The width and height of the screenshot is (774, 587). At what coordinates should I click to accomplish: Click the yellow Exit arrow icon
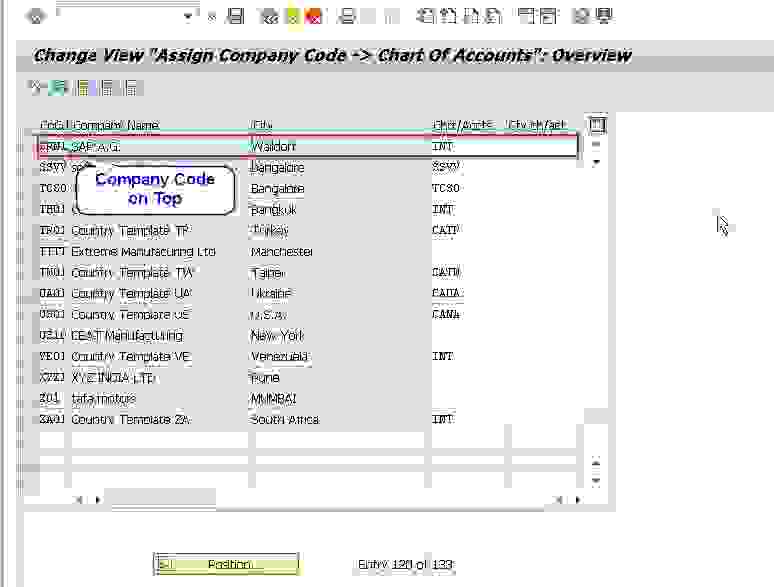291,16
